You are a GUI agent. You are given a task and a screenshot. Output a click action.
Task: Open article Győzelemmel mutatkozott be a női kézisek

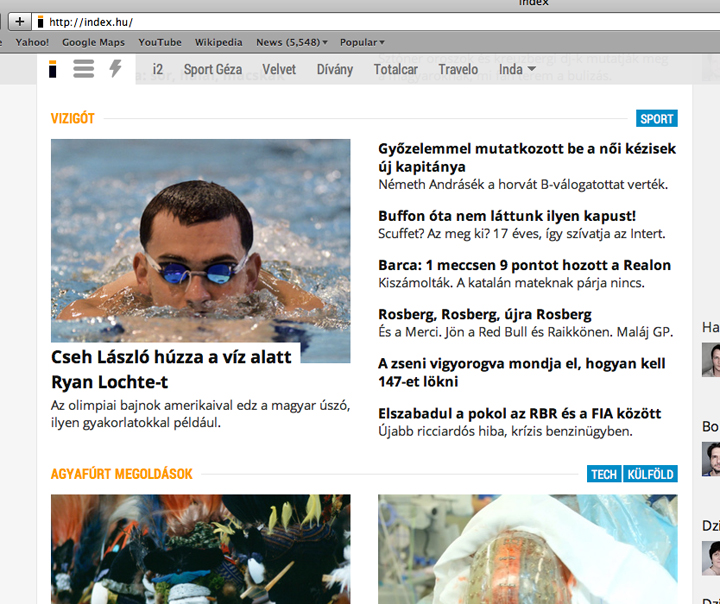pos(527,158)
